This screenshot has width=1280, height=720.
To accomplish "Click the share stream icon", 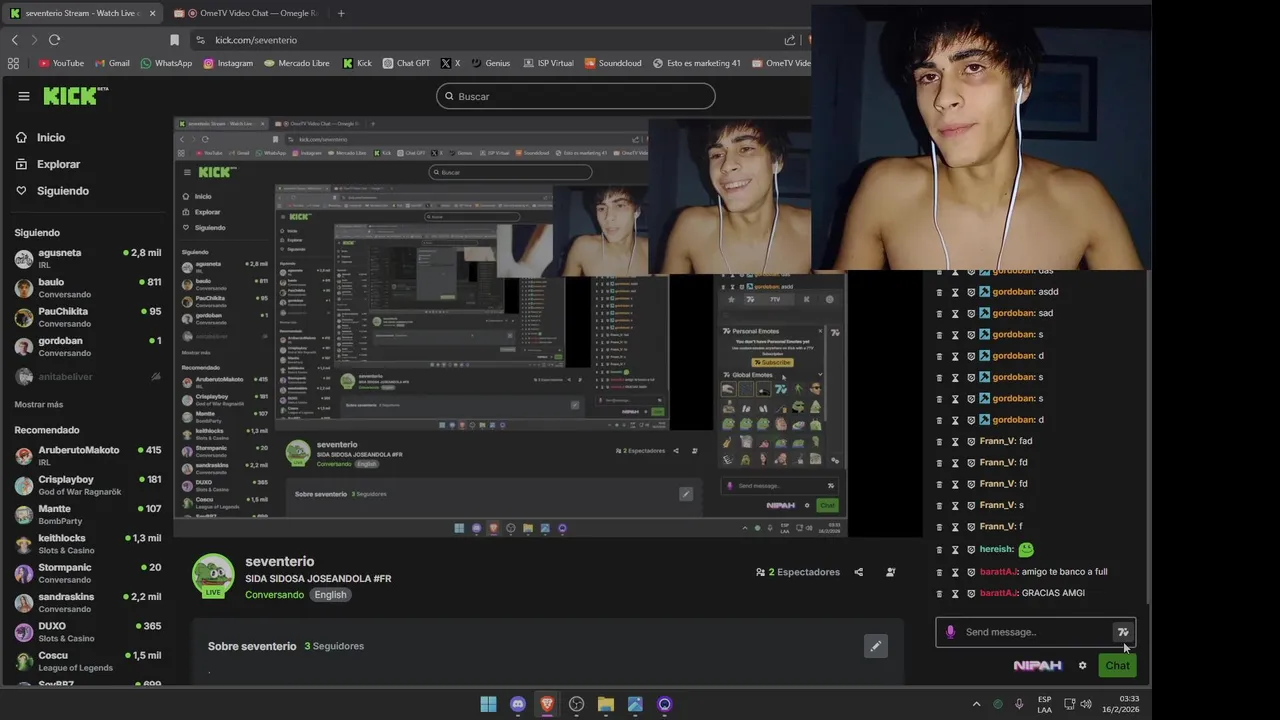I will (859, 572).
